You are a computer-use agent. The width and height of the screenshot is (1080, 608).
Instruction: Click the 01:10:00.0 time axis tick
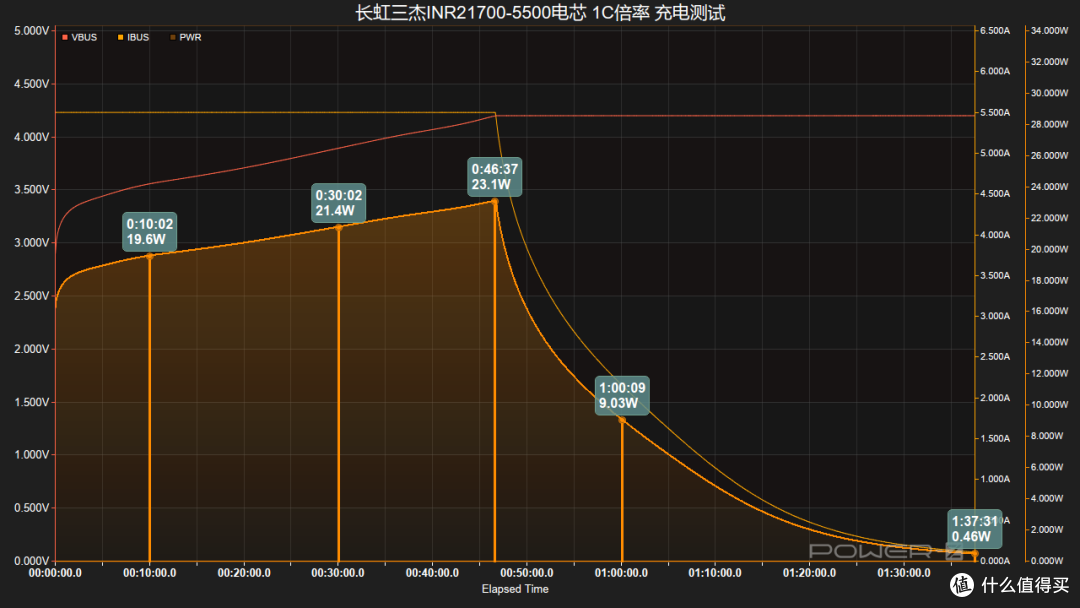click(x=715, y=573)
